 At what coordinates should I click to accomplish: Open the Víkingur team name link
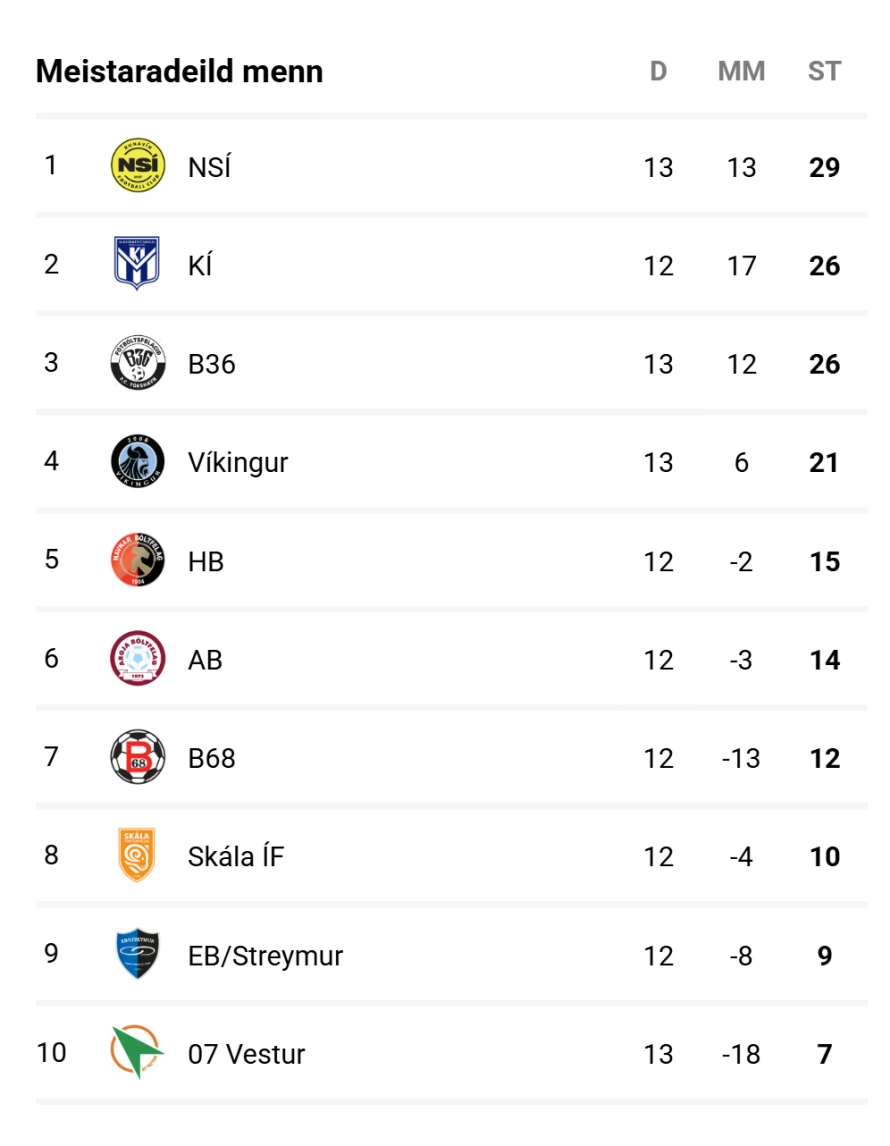point(237,463)
